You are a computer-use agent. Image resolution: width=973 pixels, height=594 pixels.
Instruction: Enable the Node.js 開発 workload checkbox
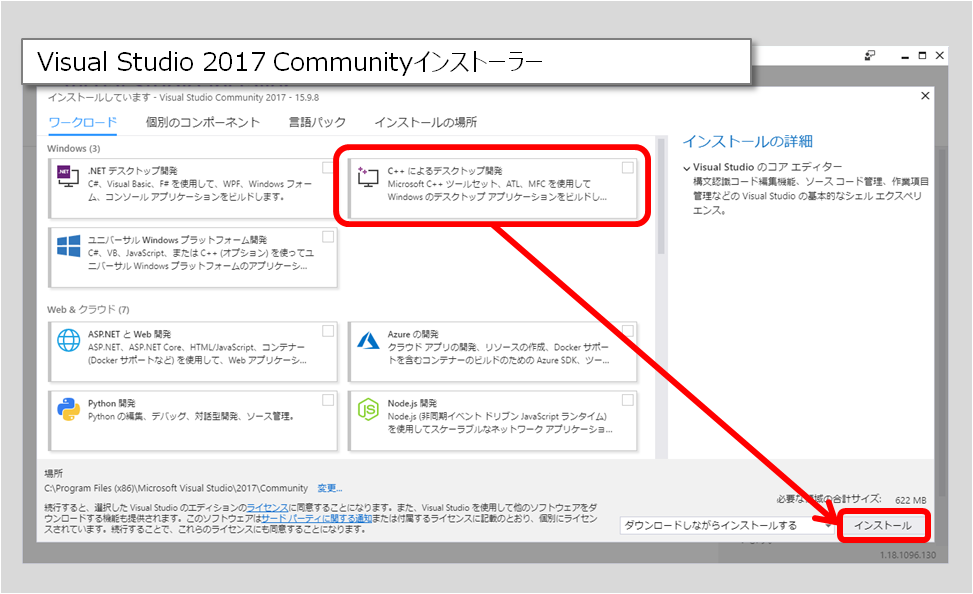[x=627, y=400]
